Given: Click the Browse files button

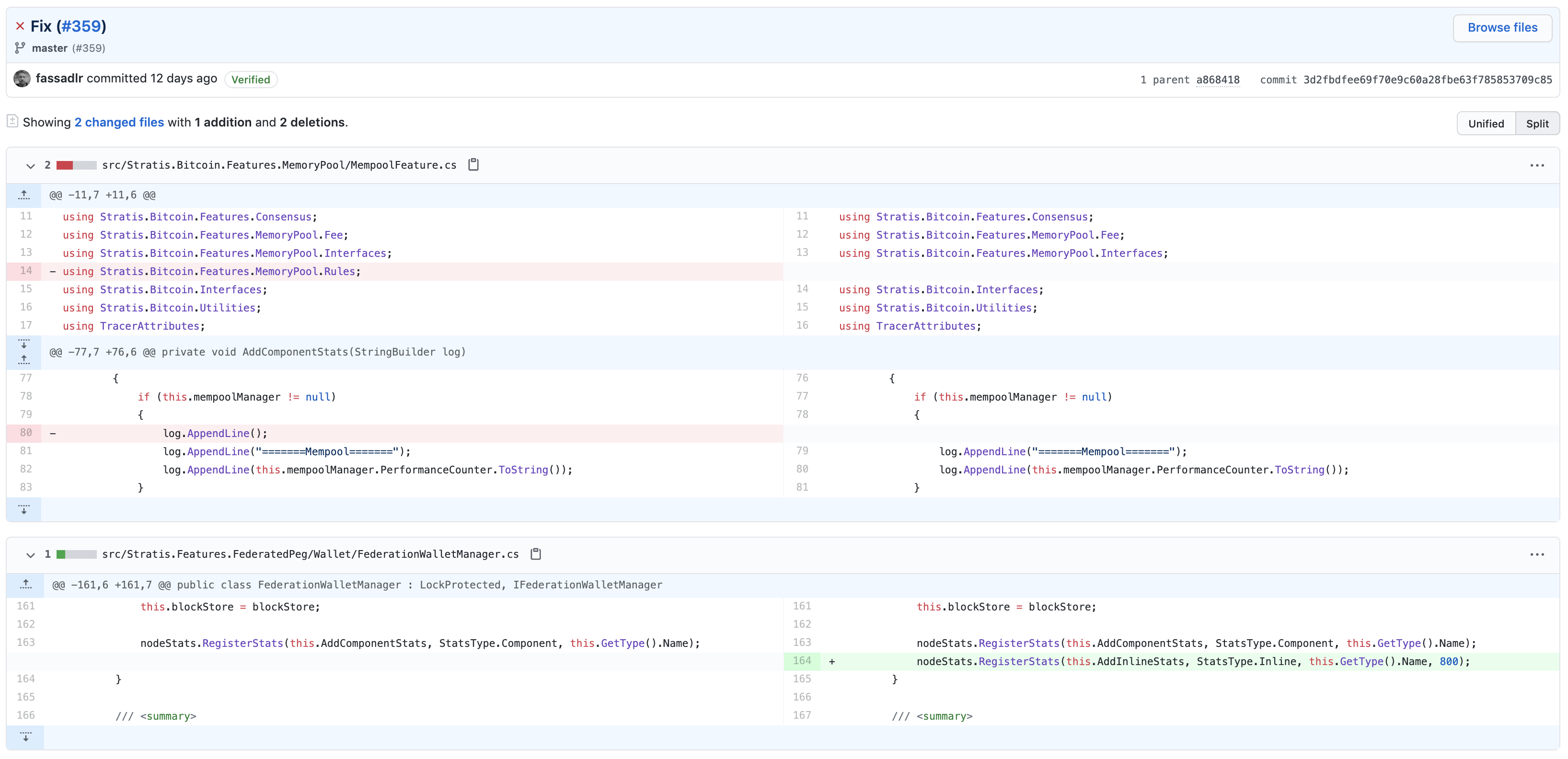Looking at the screenshot, I should click(1502, 27).
